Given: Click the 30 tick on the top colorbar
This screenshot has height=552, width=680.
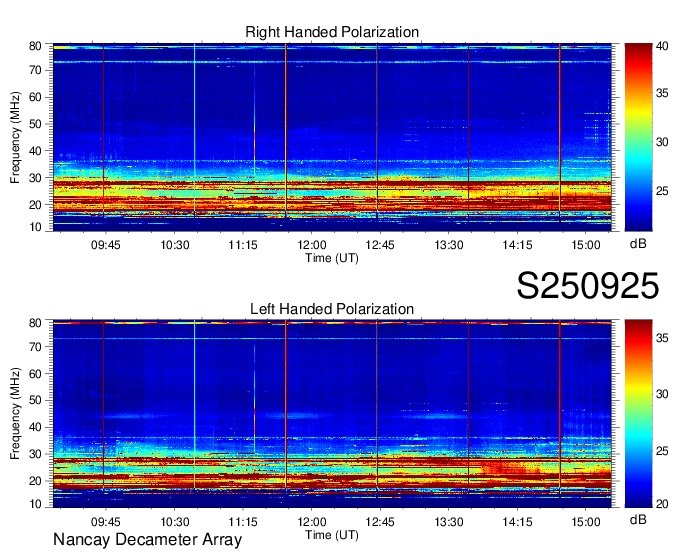Looking at the screenshot, I should pos(662,142).
